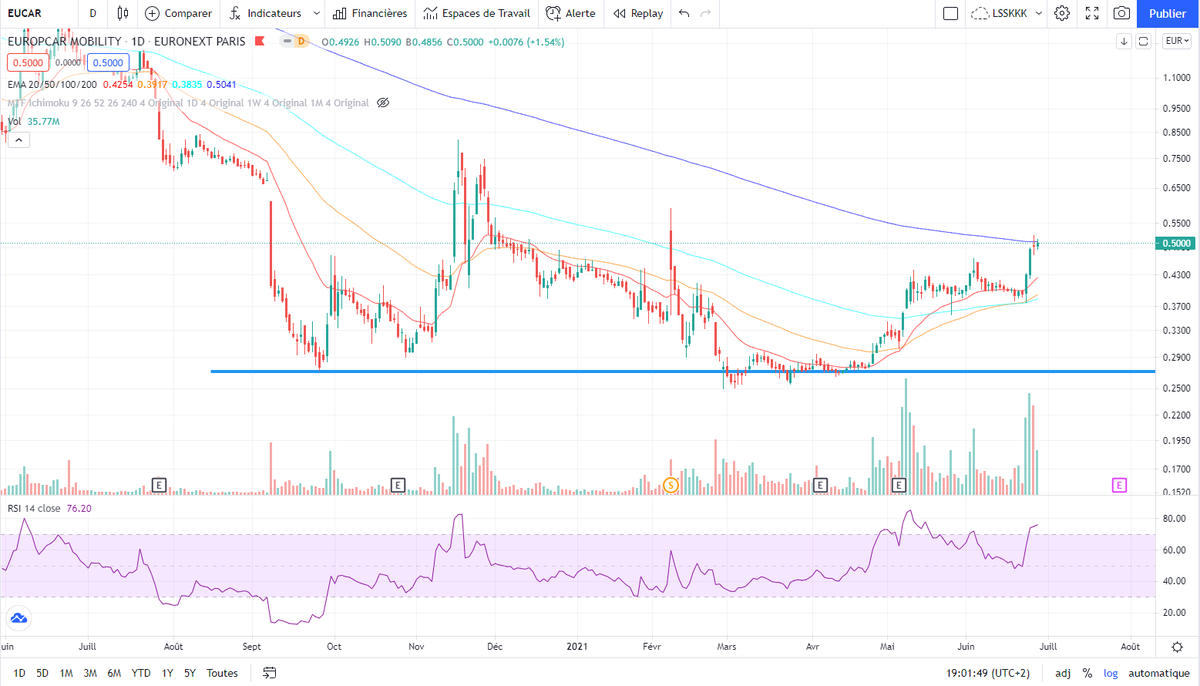Set the date range to 5Y
Image resolution: width=1200 pixels, height=686 pixels.
pos(190,673)
